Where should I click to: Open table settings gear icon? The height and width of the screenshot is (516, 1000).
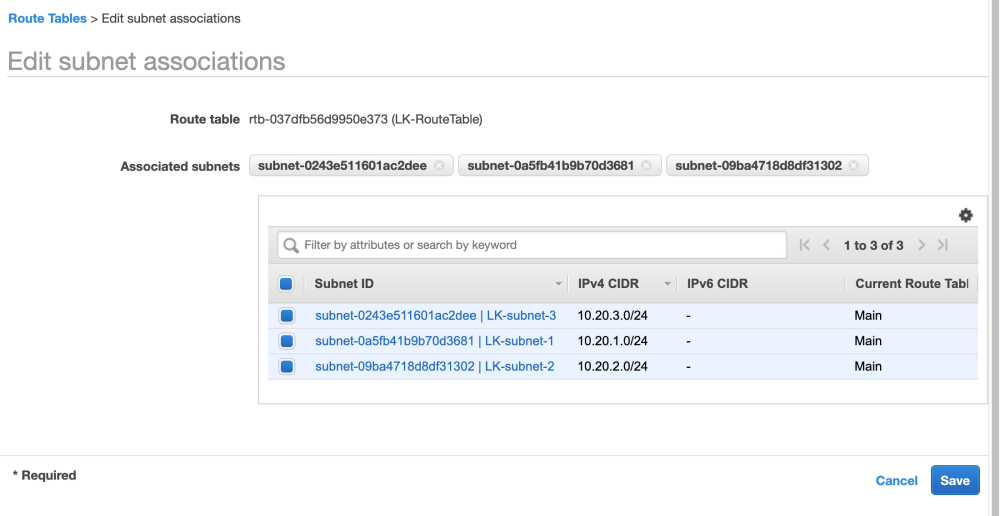tap(965, 216)
